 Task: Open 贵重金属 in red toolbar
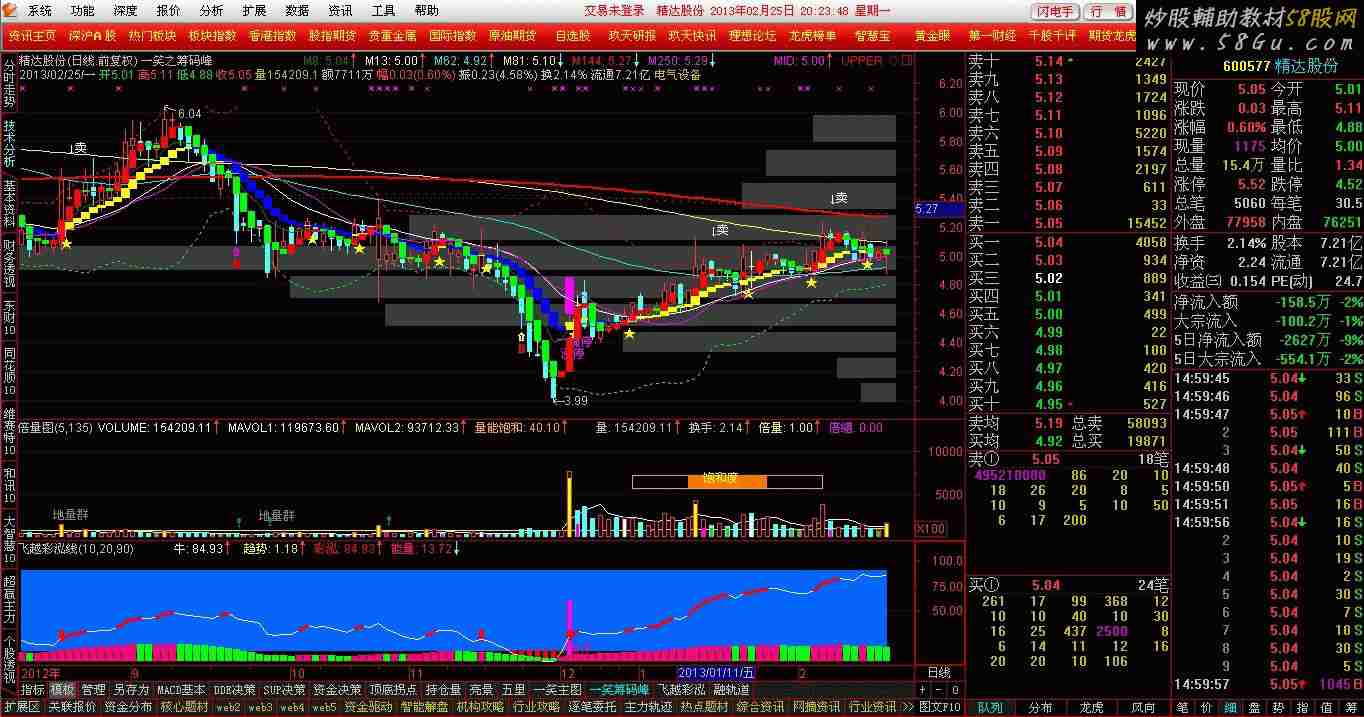392,35
